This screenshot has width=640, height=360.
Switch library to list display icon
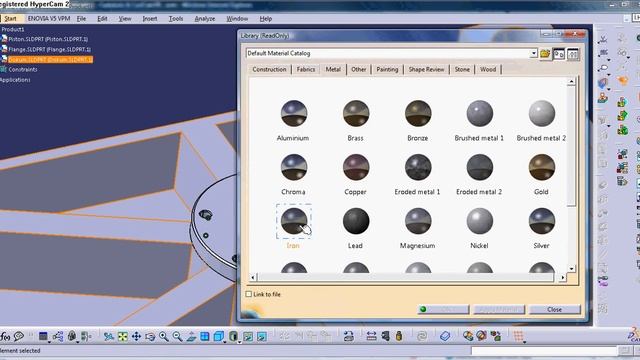coord(573,54)
